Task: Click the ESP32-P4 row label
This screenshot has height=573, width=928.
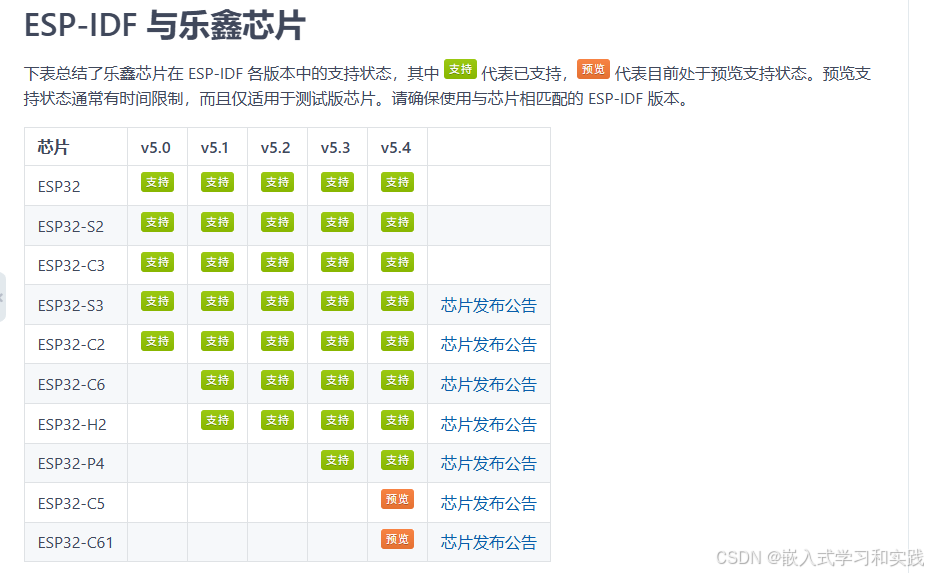Action: coord(71,464)
